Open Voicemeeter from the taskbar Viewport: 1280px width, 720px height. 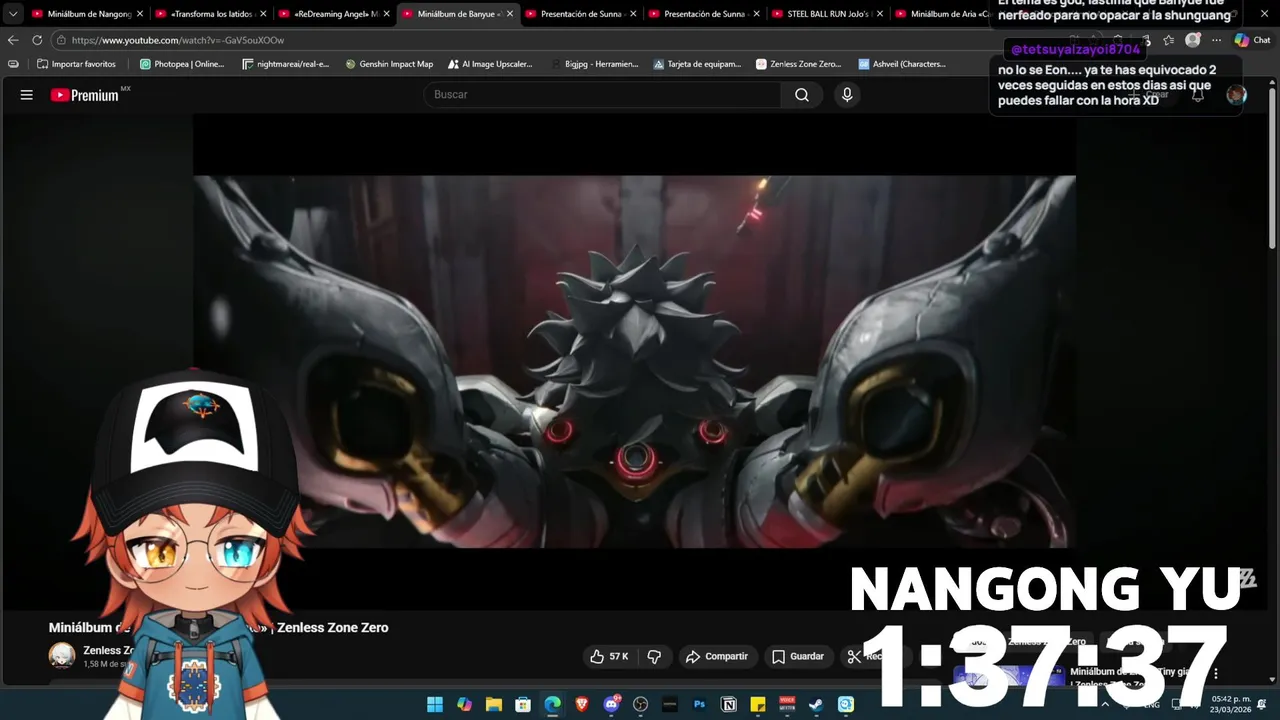[x=787, y=705]
